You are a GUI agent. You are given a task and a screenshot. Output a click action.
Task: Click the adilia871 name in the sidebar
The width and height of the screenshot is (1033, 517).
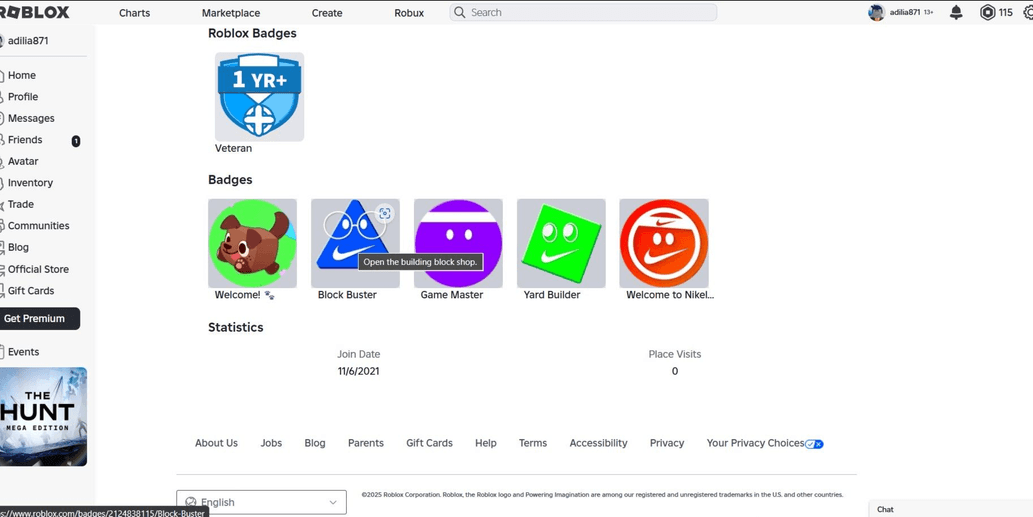coord(28,41)
